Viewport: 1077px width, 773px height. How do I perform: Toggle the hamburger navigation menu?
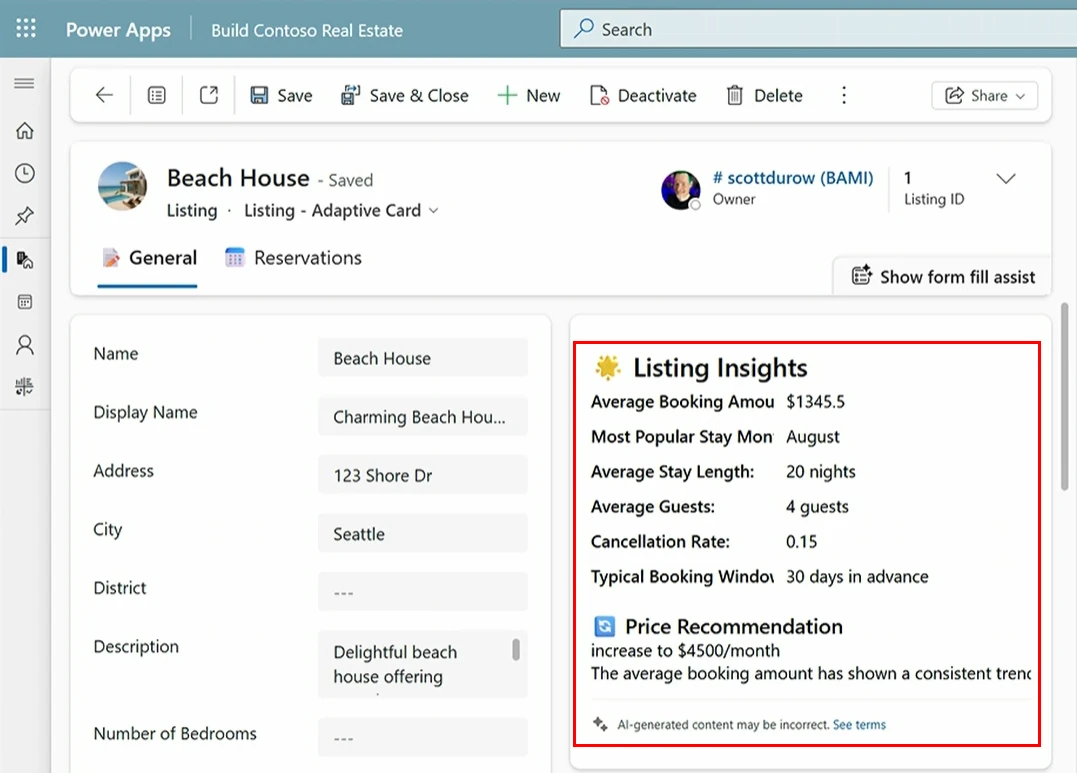click(x=24, y=83)
